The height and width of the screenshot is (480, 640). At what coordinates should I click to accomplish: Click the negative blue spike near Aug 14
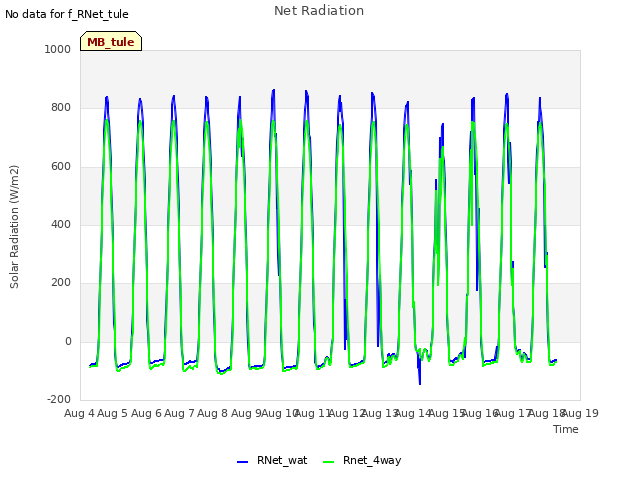coord(420,371)
